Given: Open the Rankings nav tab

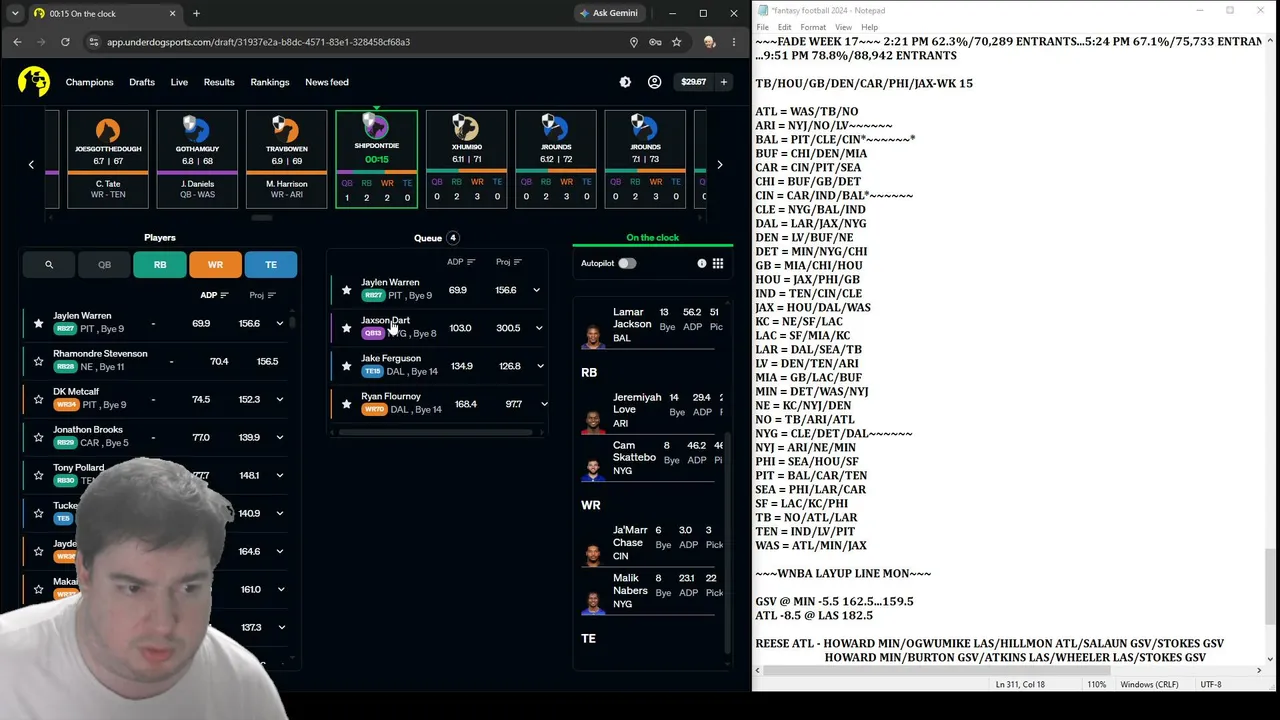Looking at the screenshot, I should tap(270, 82).
